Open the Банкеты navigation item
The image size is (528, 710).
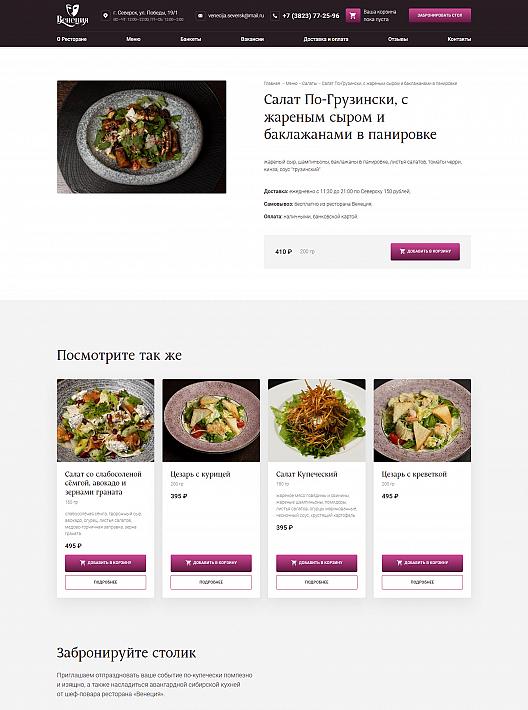coord(191,39)
